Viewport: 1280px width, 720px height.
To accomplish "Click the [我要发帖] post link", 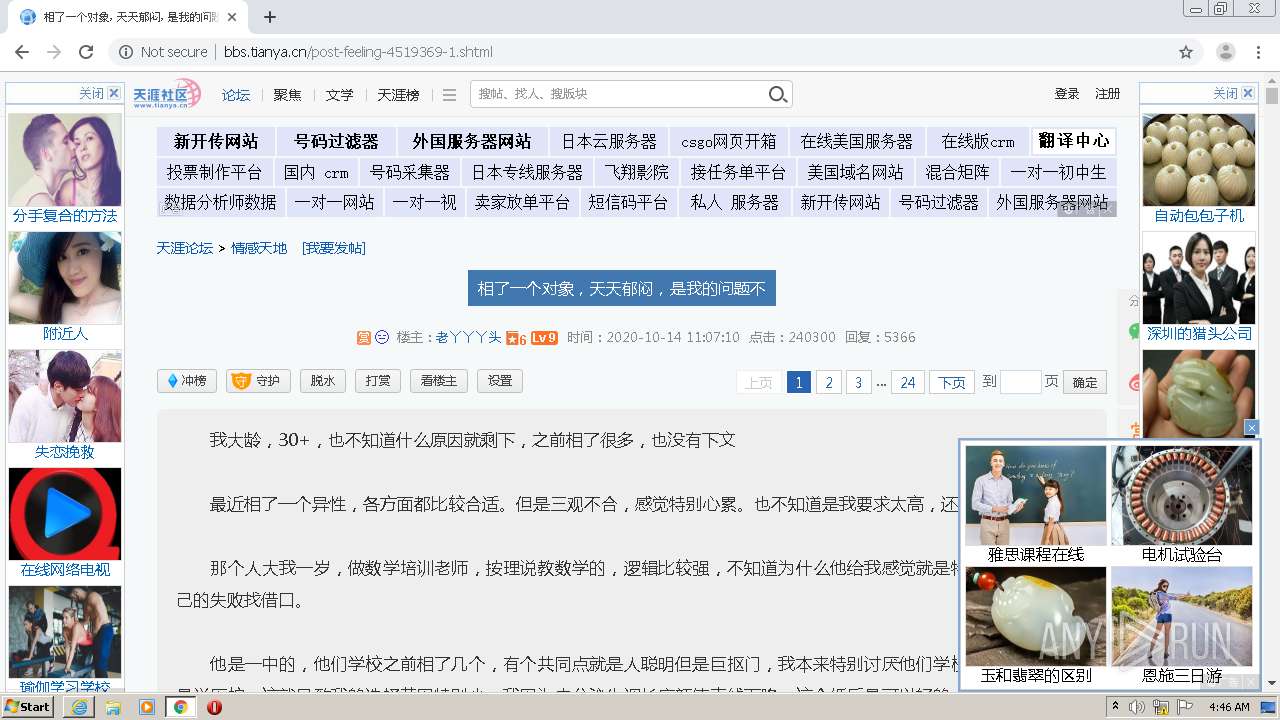I will pos(334,248).
